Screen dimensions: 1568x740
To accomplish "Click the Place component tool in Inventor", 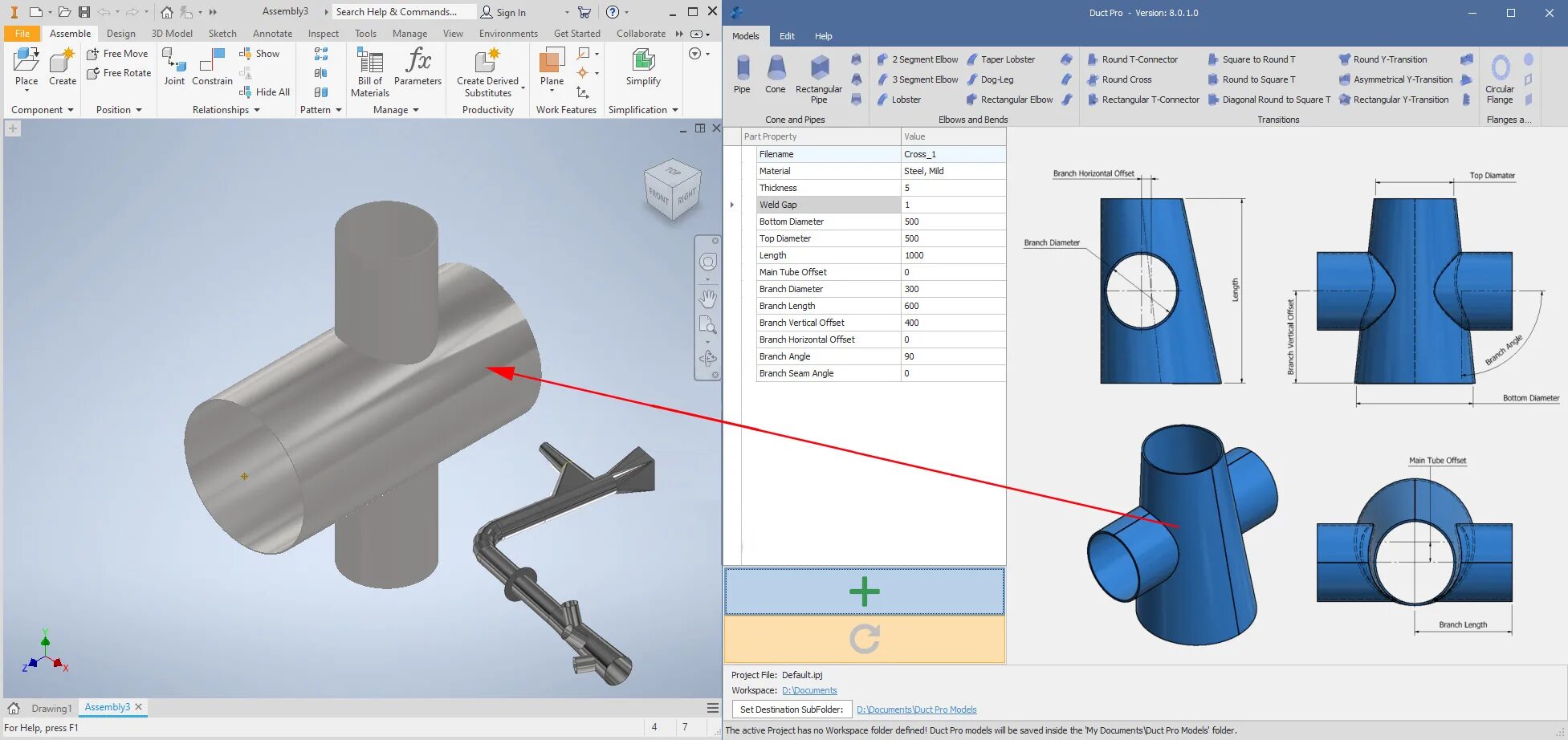I will [x=26, y=67].
